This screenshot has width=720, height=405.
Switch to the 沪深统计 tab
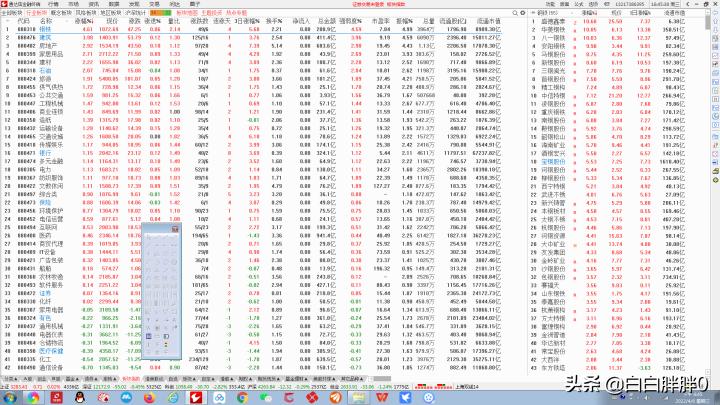coord(135,13)
